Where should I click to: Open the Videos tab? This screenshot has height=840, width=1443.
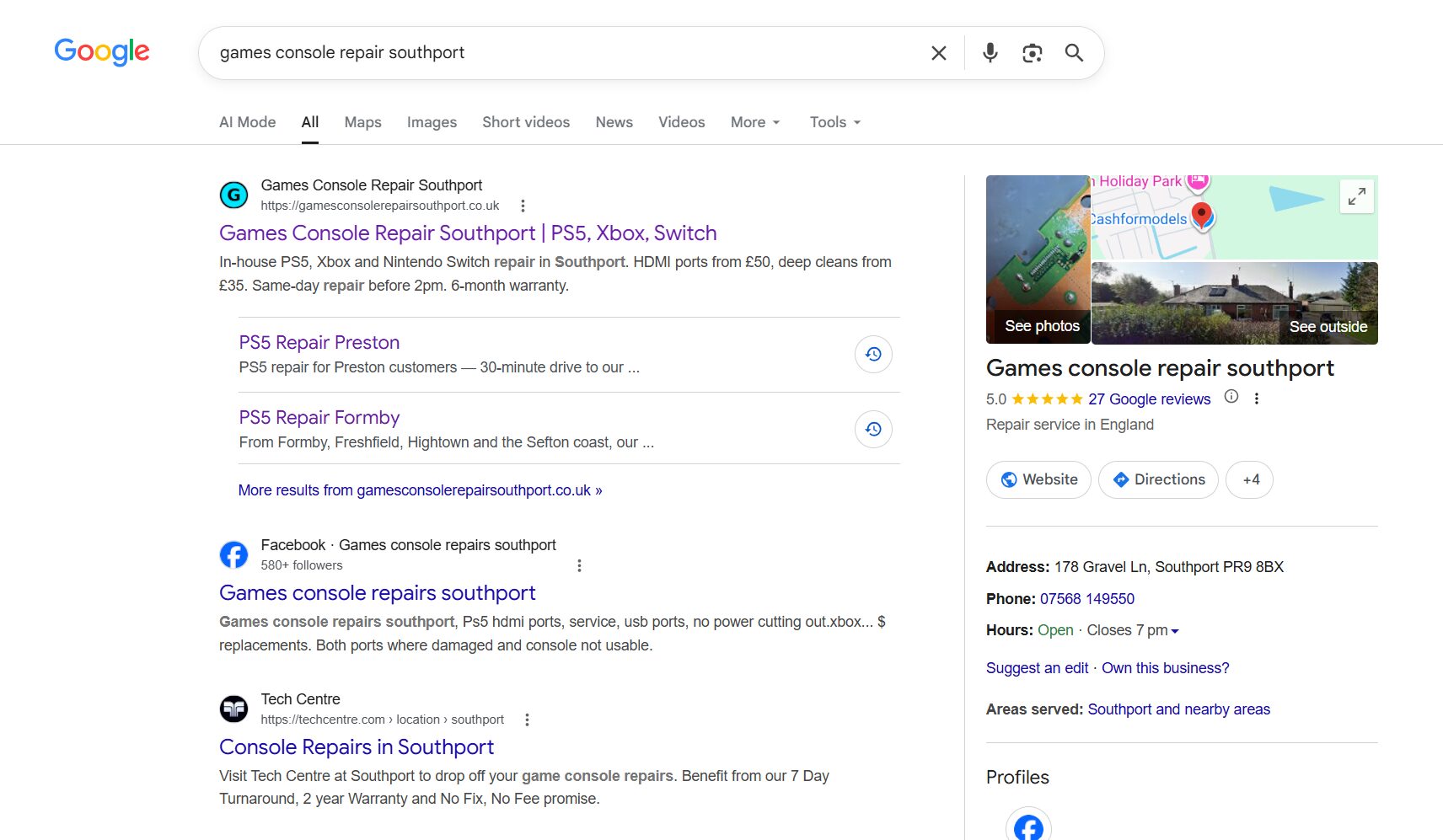682,122
